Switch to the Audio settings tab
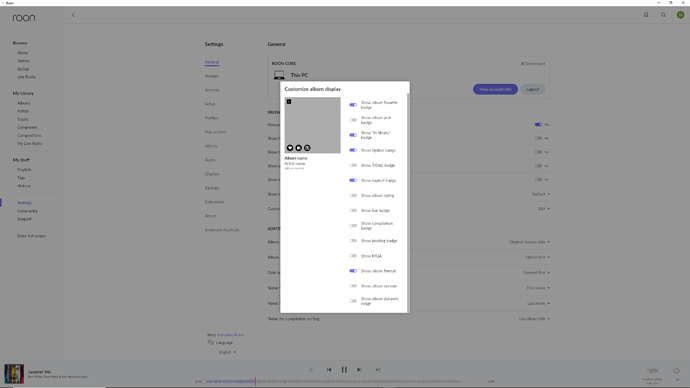This screenshot has width=690, height=388. (x=210, y=160)
